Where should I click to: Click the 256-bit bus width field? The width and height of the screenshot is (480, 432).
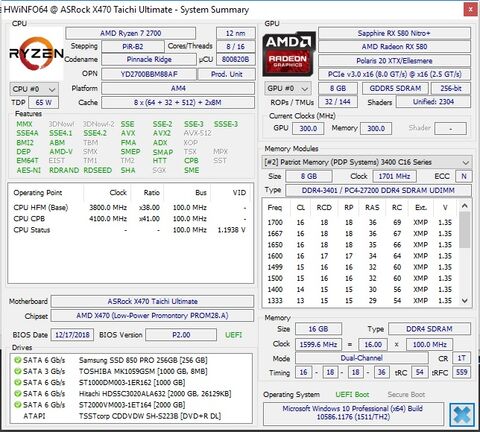[451, 88]
